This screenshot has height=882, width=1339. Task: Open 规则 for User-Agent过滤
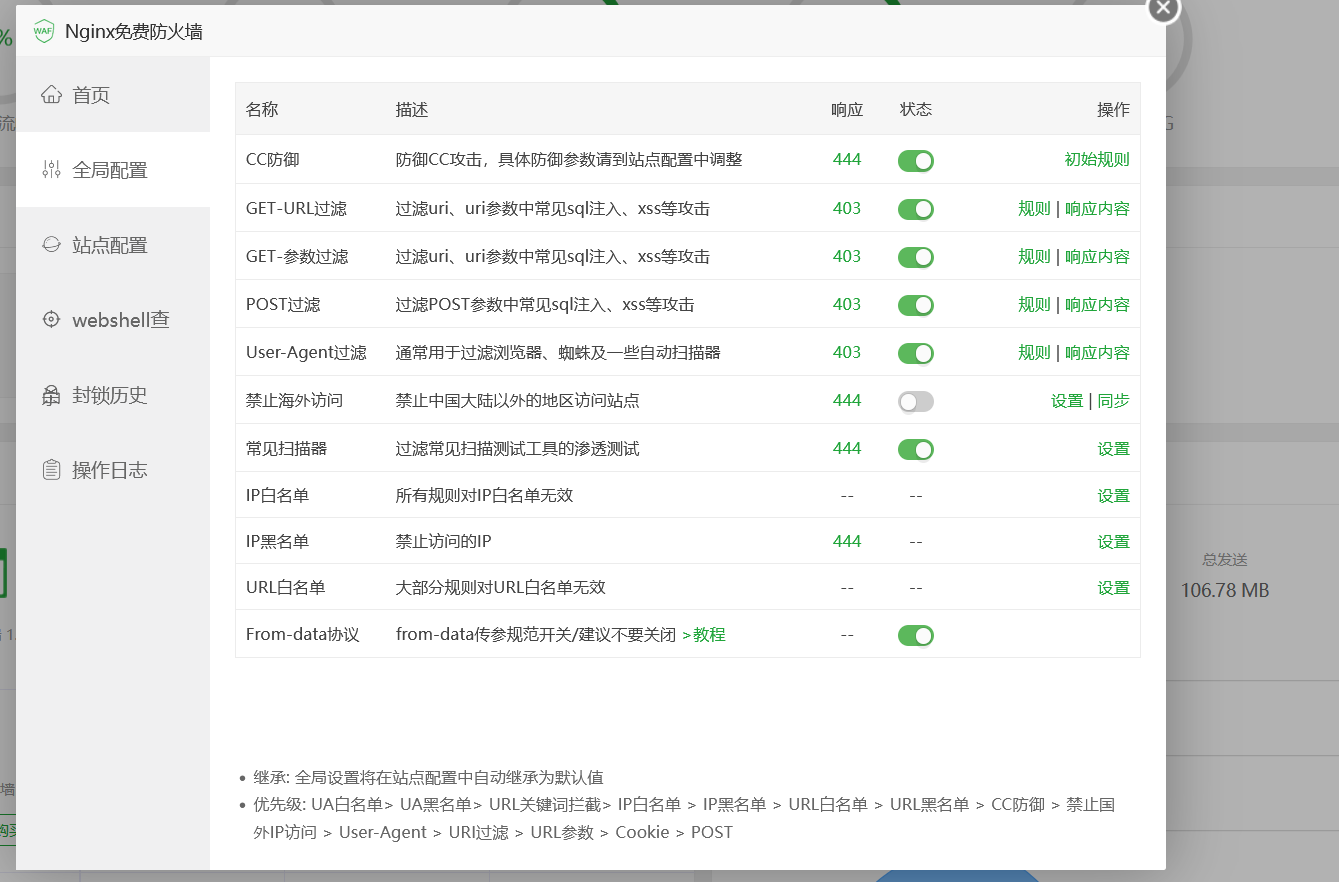click(x=1034, y=352)
